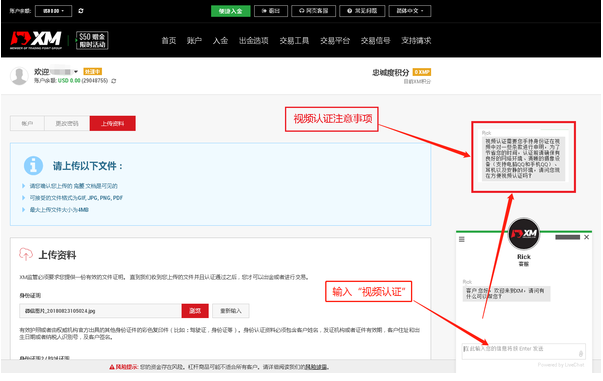Screen dimensions: 603x381
Task: Click the 风险披露 link in footer warning
Action: [x=316, y=367]
